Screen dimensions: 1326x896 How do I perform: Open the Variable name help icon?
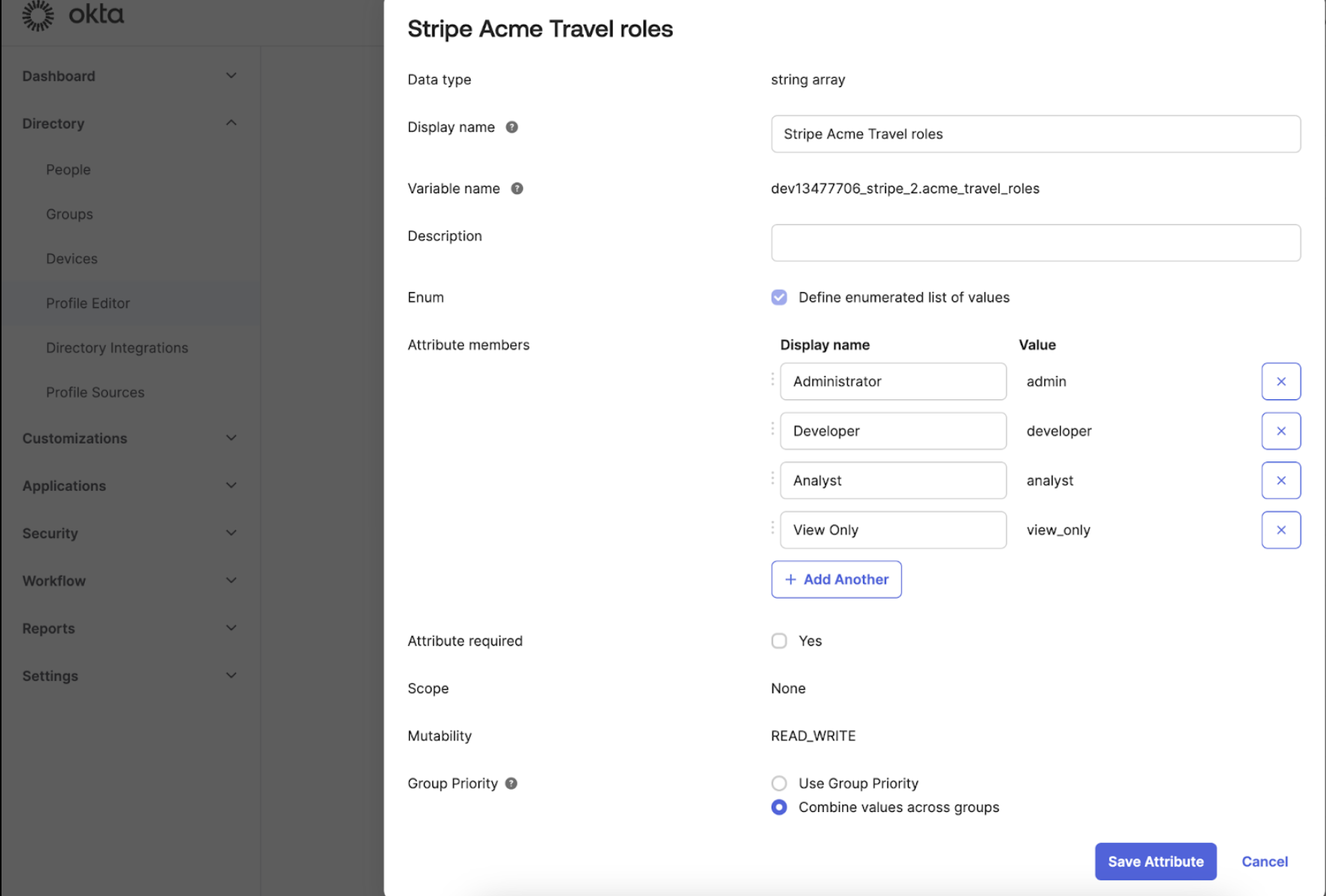[x=517, y=189]
